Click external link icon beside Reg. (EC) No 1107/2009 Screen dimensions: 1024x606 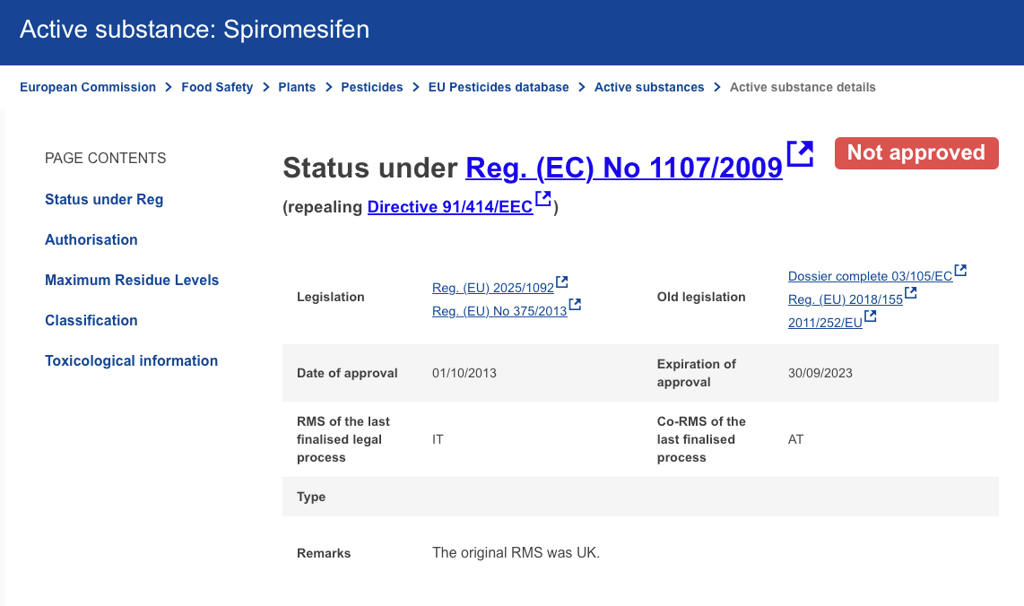pyautogui.click(x=800, y=154)
